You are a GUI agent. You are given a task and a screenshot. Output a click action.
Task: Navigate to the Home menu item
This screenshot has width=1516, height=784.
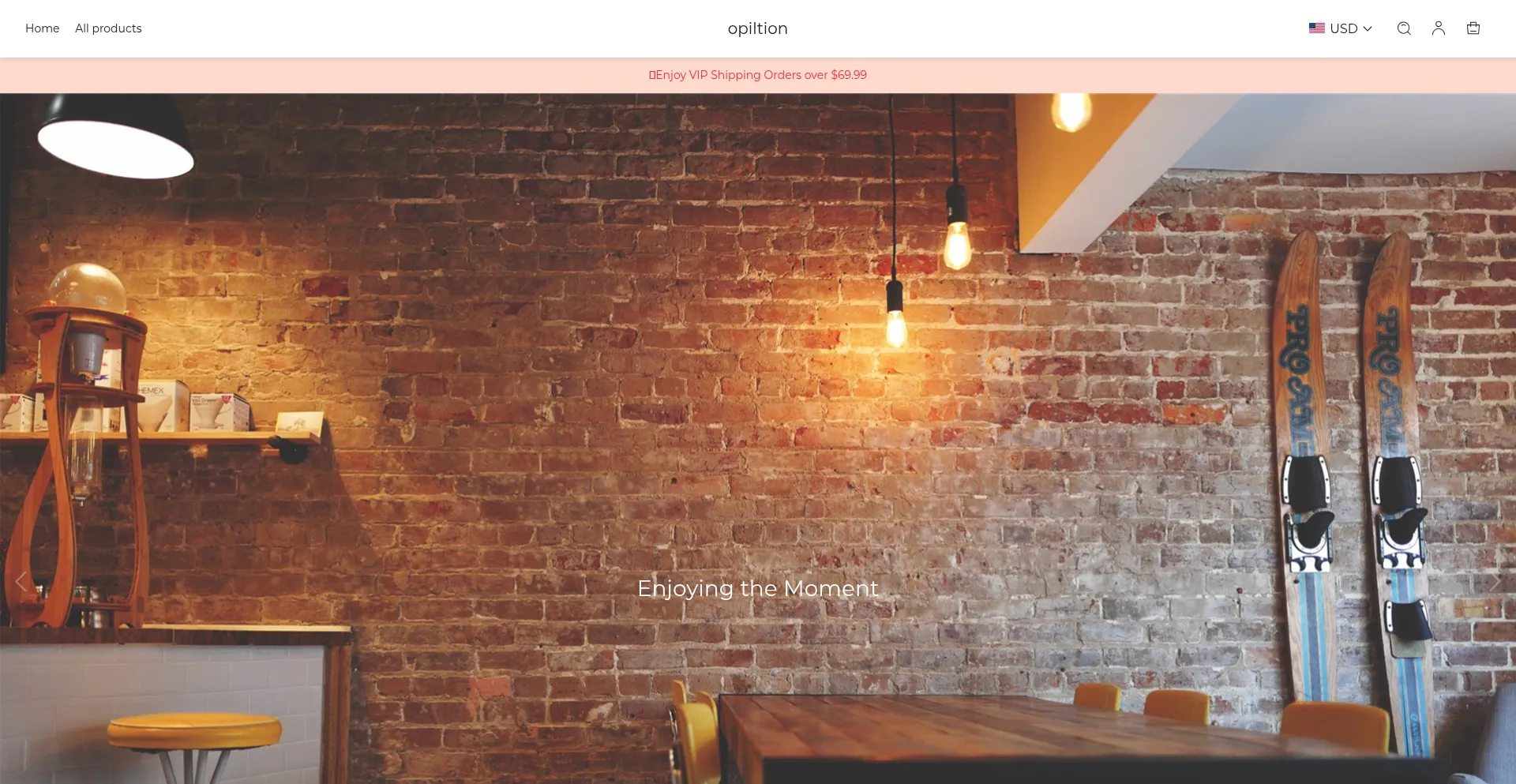[43, 28]
